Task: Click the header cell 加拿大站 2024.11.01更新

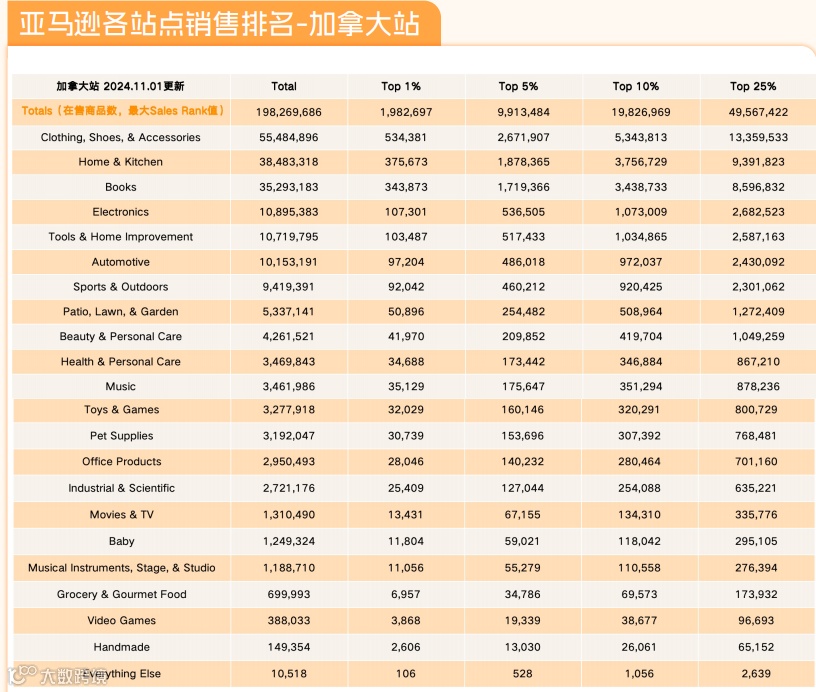Action: pyautogui.click(x=120, y=86)
